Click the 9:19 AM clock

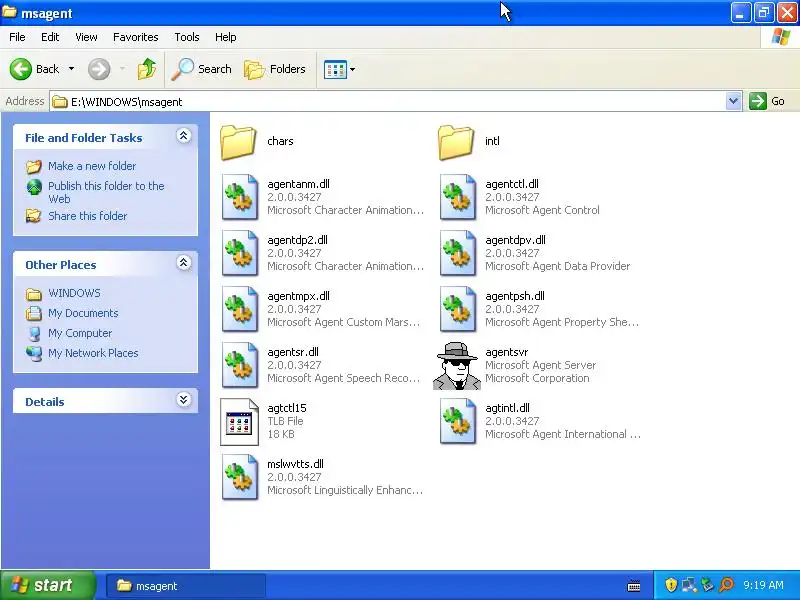[x=763, y=585]
